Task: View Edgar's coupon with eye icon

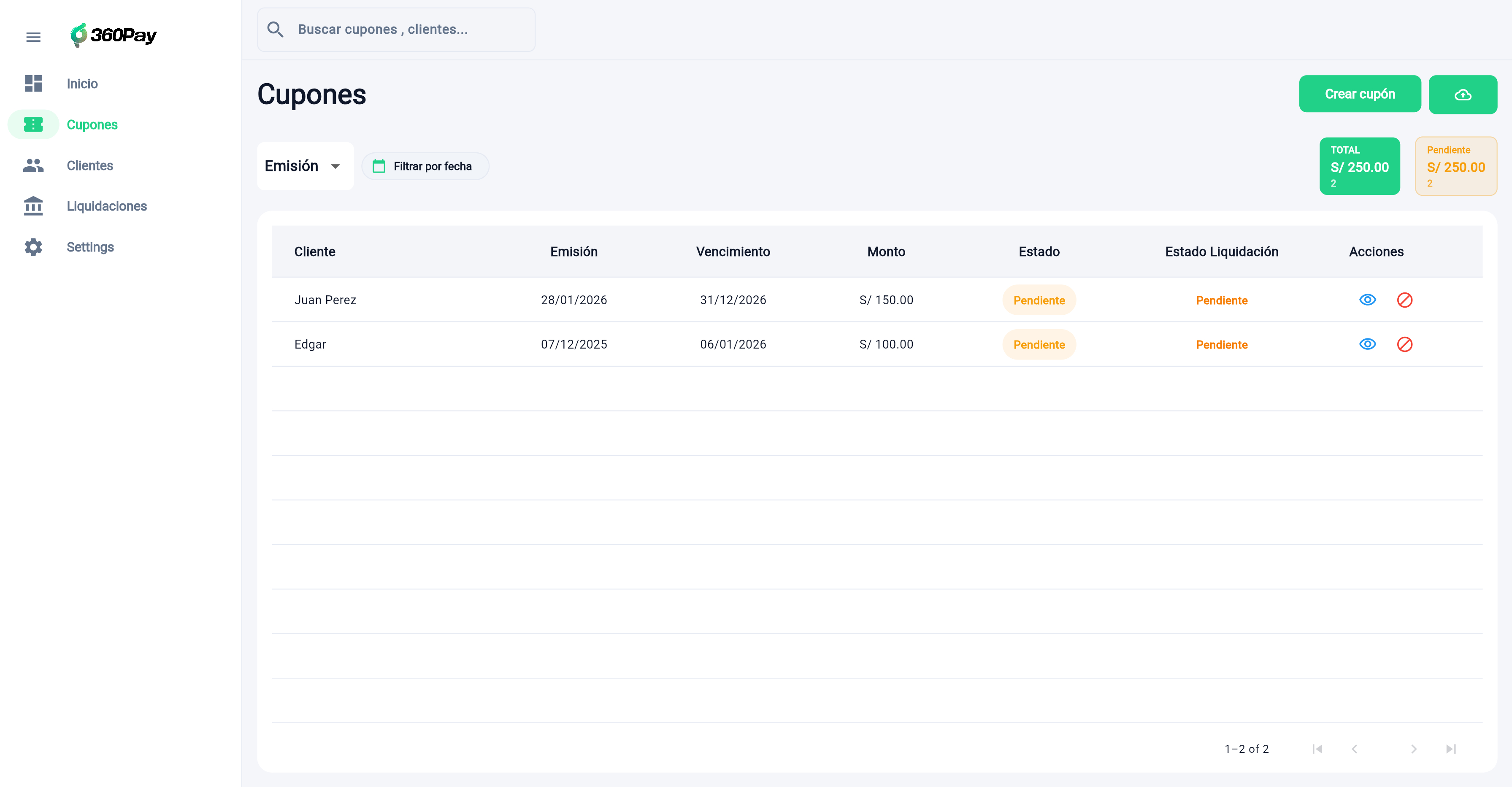Action: 1367,344
